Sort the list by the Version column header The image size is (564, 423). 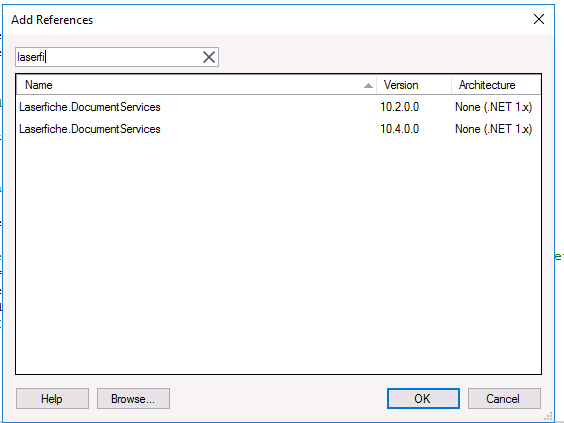click(x=414, y=85)
